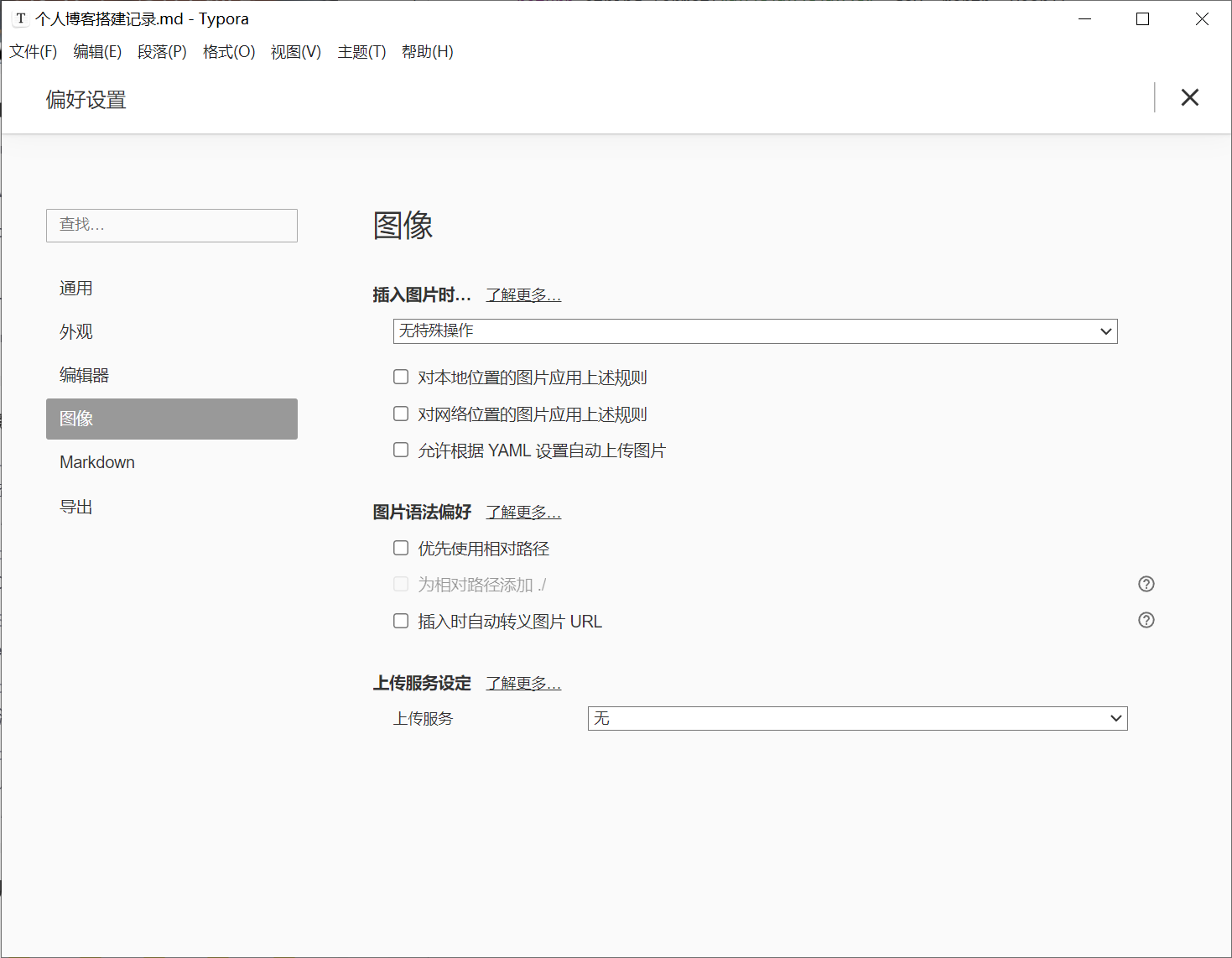Enable 对网络位置的图片应用上述规则 checkbox
1232x958 pixels.
(x=401, y=414)
